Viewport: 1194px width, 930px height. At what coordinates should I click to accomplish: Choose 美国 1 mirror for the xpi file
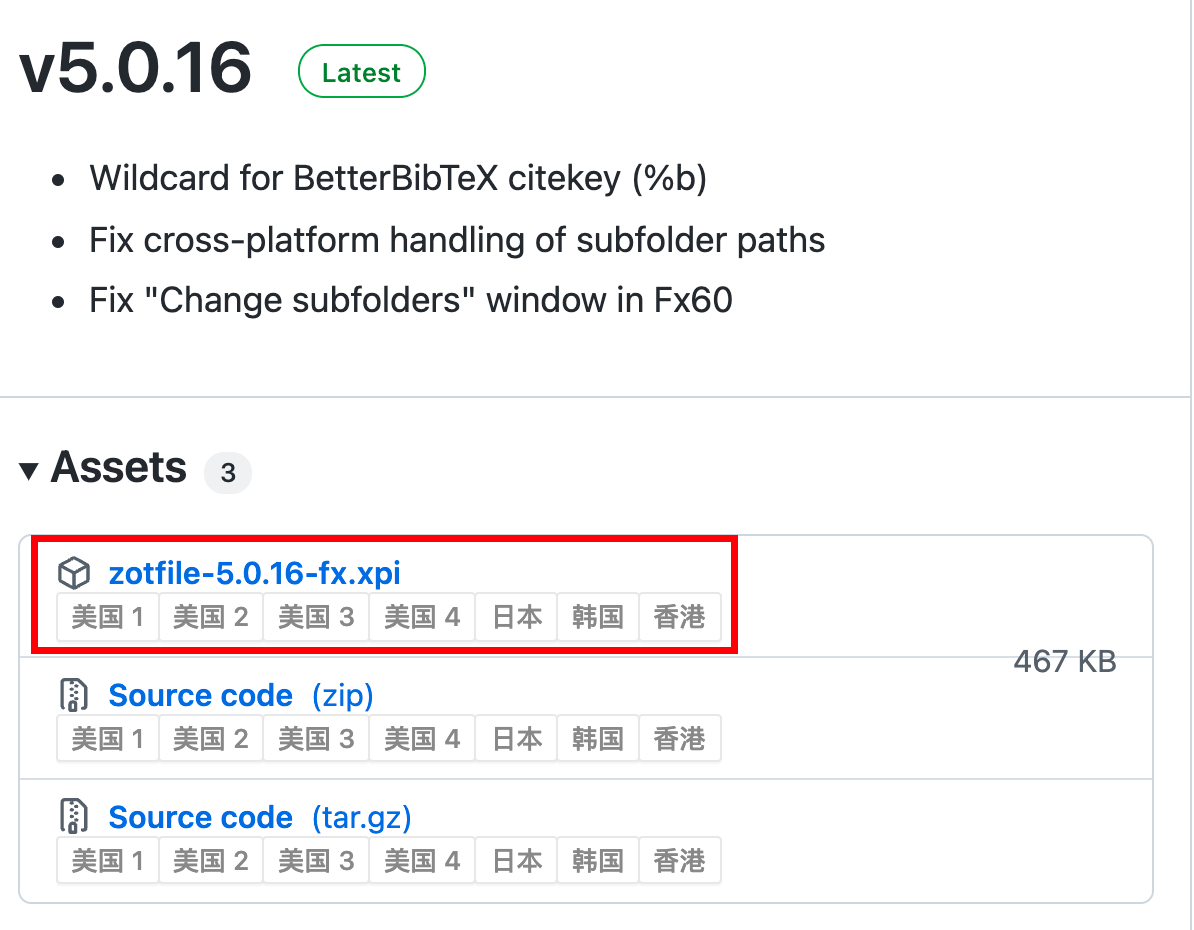[x=108, y=617]
